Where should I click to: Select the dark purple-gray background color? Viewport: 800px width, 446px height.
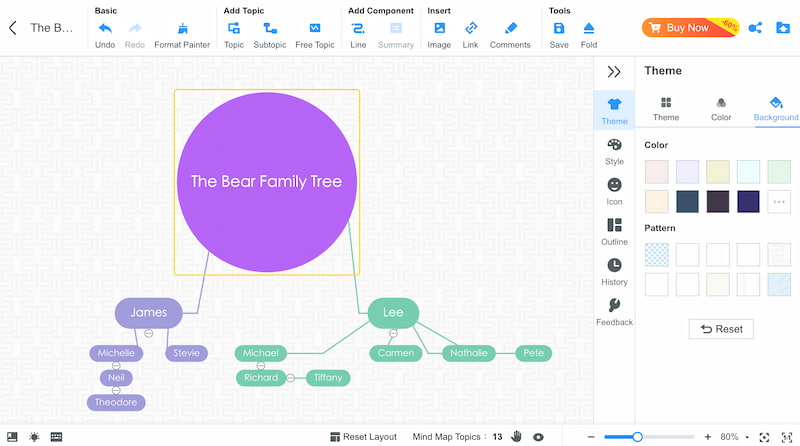coord(718,202)
